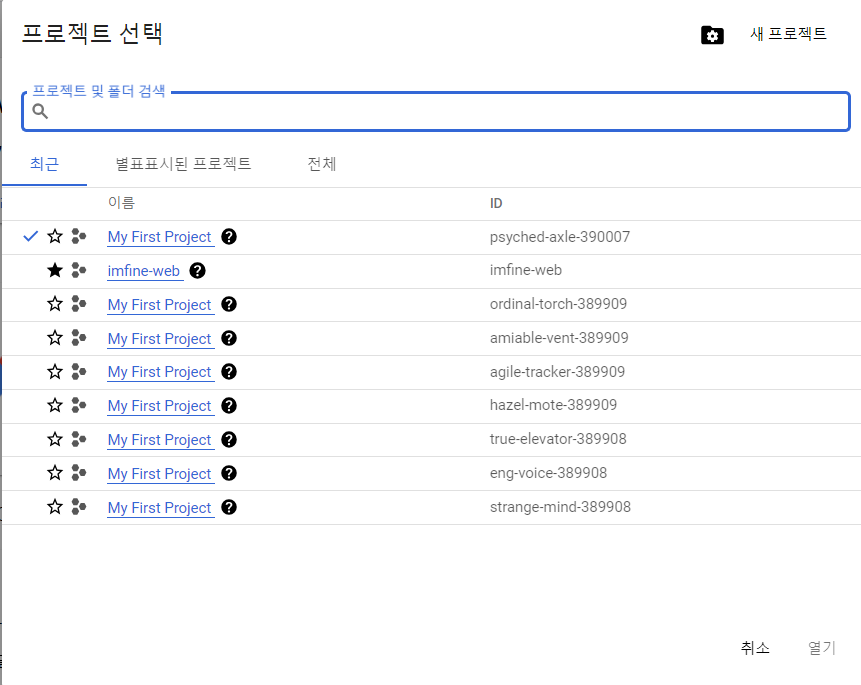This screenshot has width=861, height=685.
Task: Open My First Project link for agile-tracker-389909
Action: coord(160,372)
